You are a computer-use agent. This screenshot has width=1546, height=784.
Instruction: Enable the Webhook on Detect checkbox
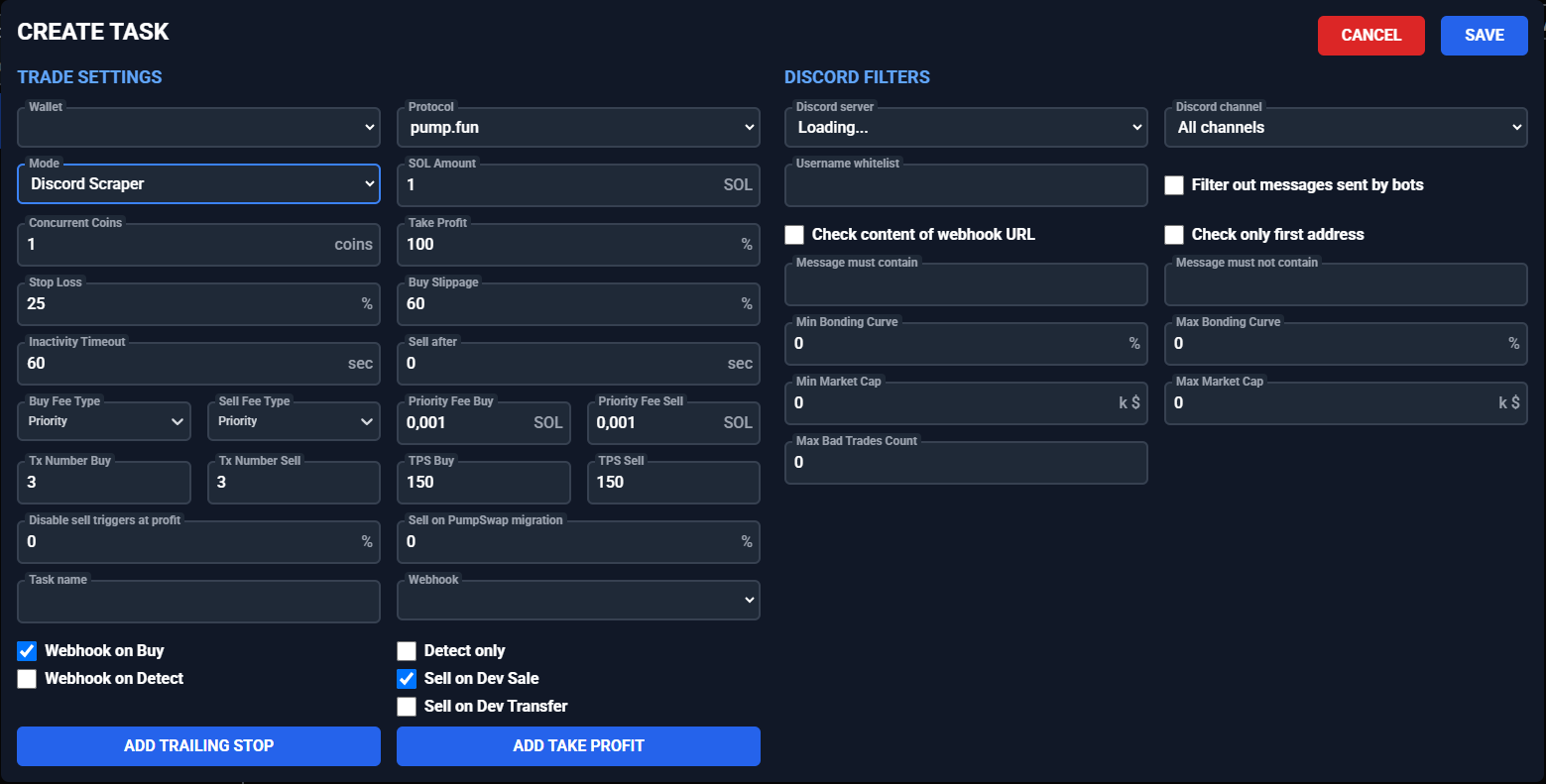coord(27,679)
